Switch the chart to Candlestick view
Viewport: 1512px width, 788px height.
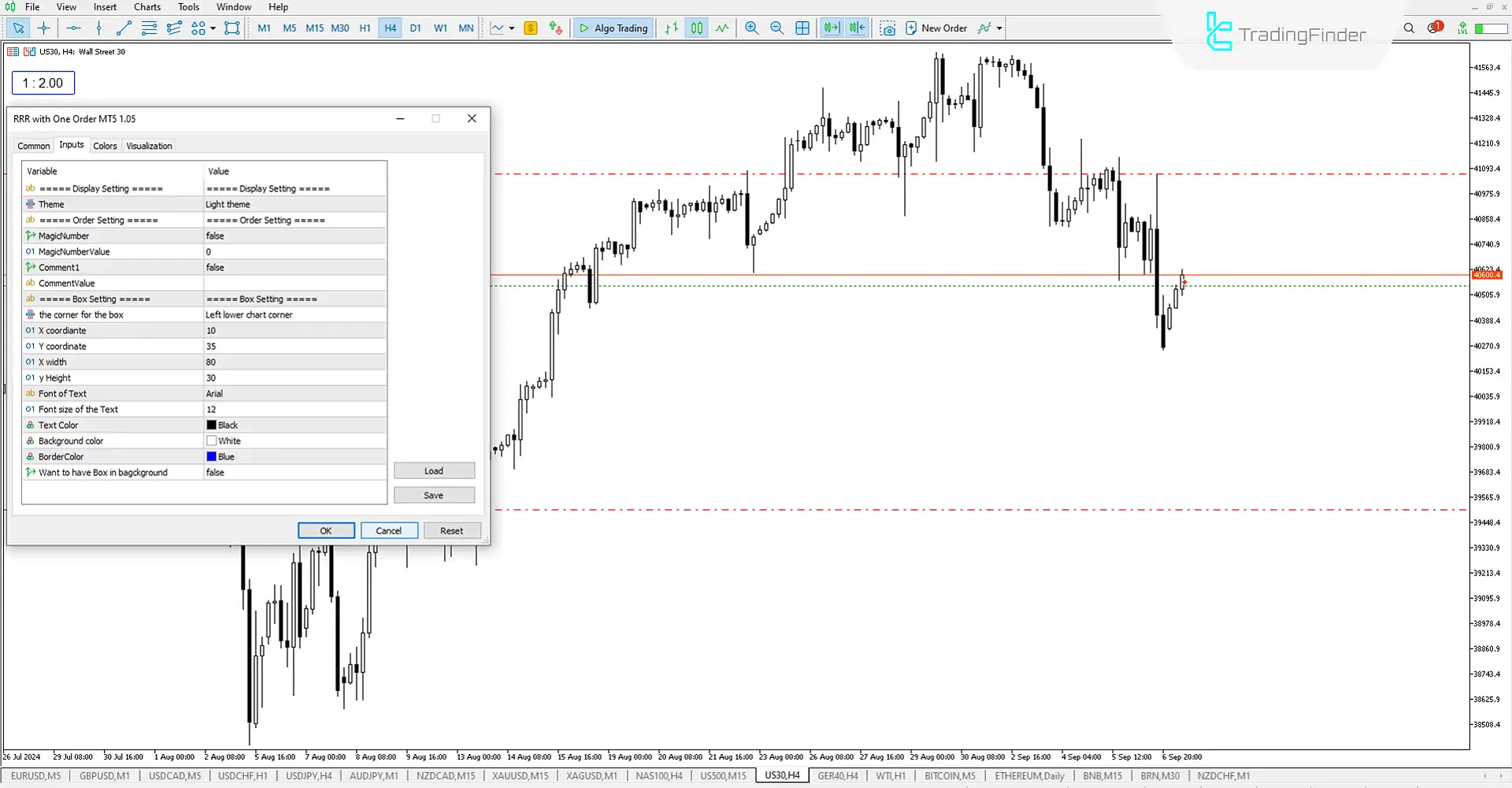(696, 28)
